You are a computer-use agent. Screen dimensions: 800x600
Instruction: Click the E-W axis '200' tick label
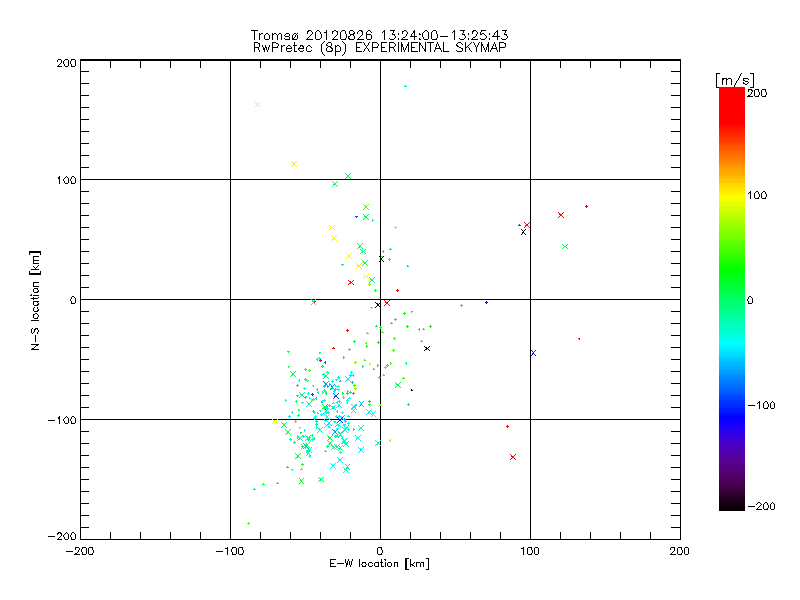tap(680, 551)
